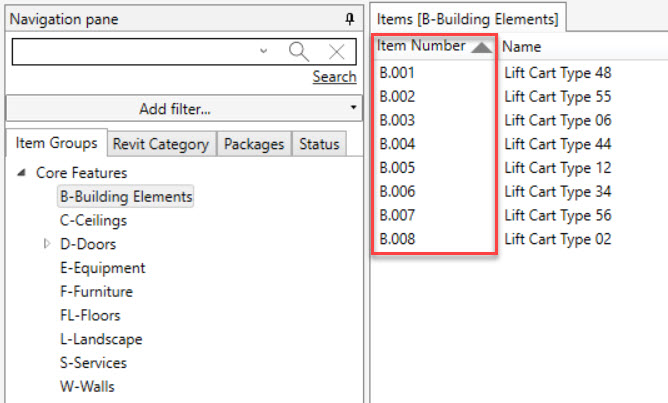Open the search box history dropdown arrow
The height and width of the screenshot is (403, 668).
click(x=263, y=51)
